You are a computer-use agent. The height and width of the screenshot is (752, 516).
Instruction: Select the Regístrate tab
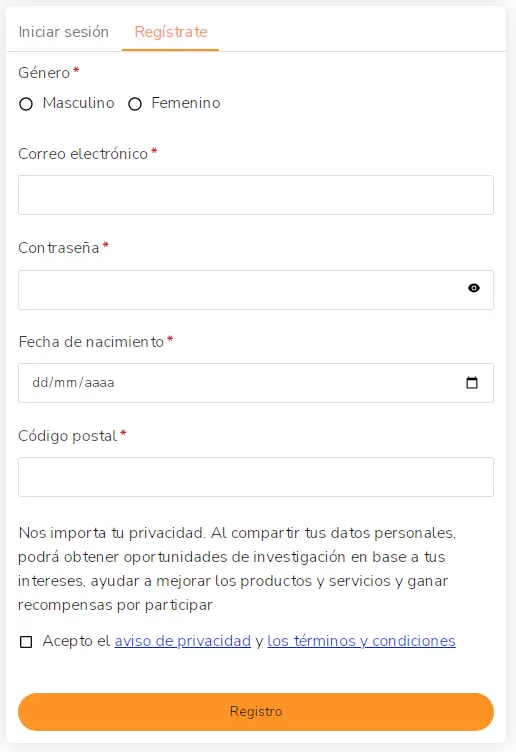171,32
